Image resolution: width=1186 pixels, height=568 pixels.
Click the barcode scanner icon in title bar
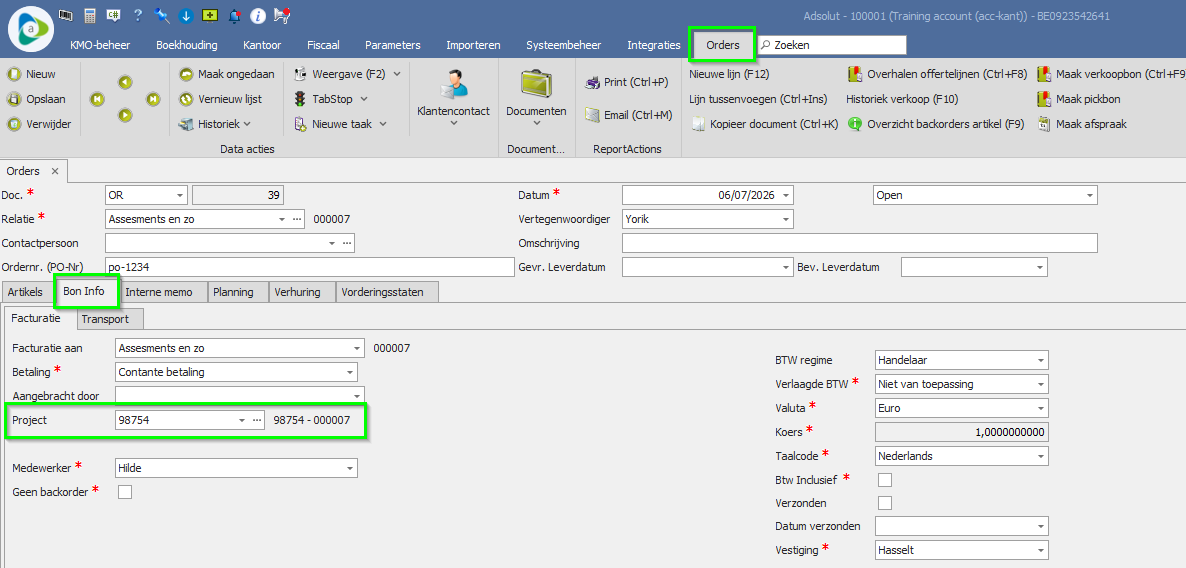65,14
